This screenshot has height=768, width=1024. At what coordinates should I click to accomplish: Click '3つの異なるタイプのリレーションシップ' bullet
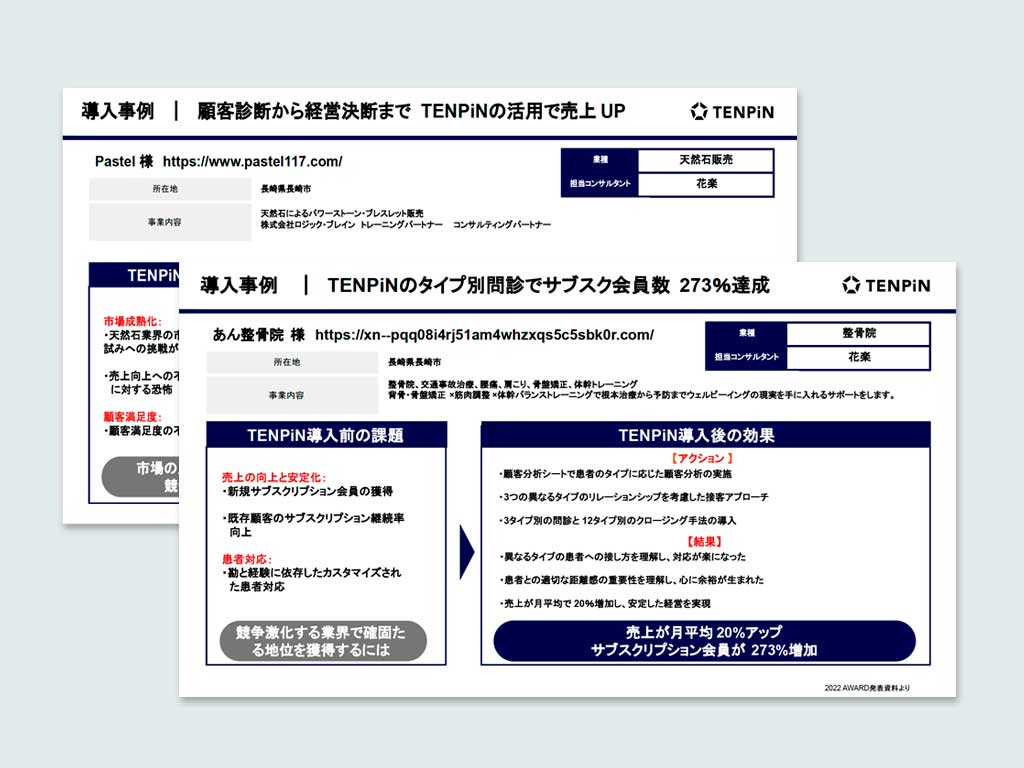click(x=633, y=497)
